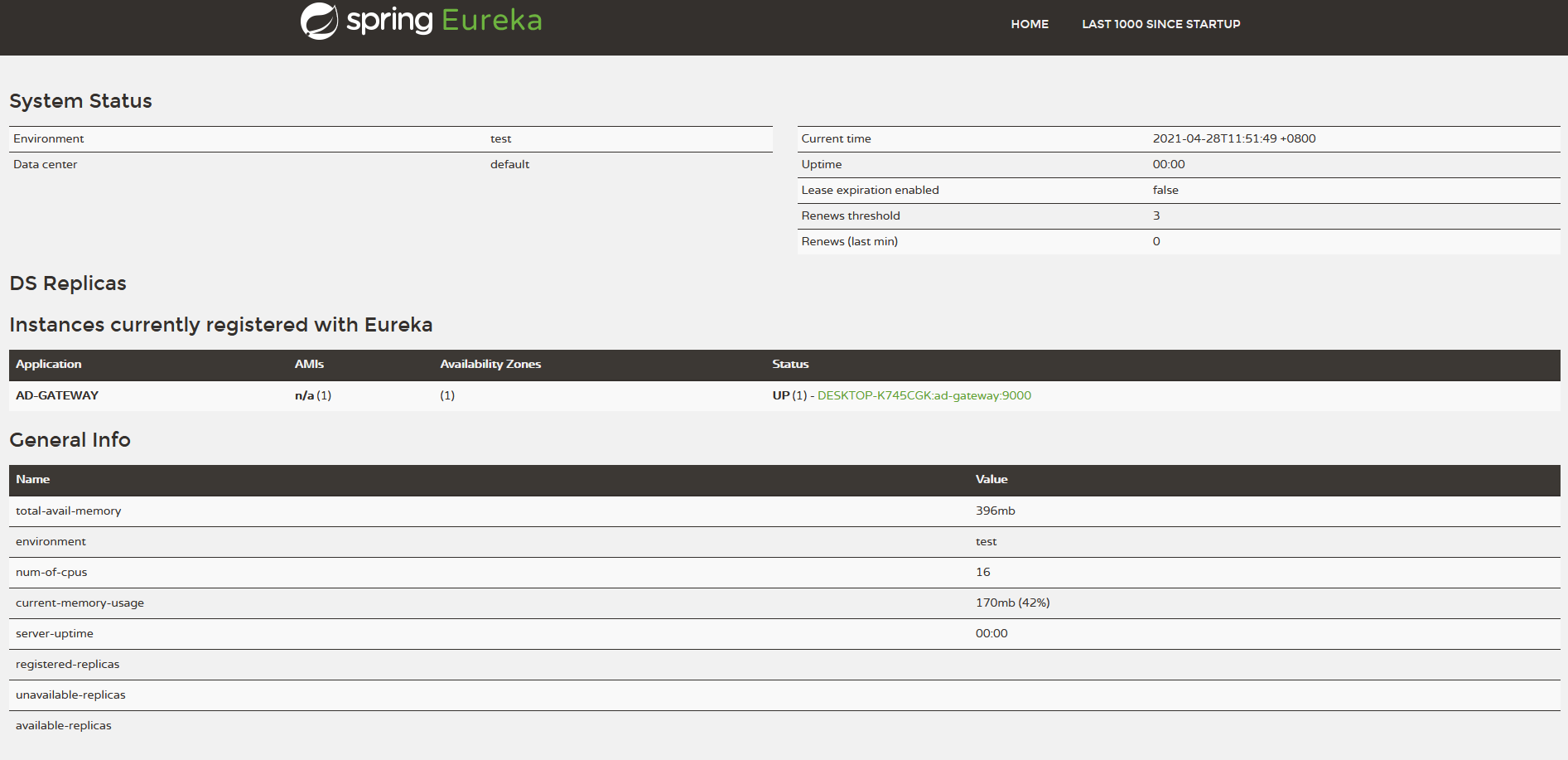Select the Lease expiration enabled label
Viewport: 1568px width, 760px height.
coord(870,190)
